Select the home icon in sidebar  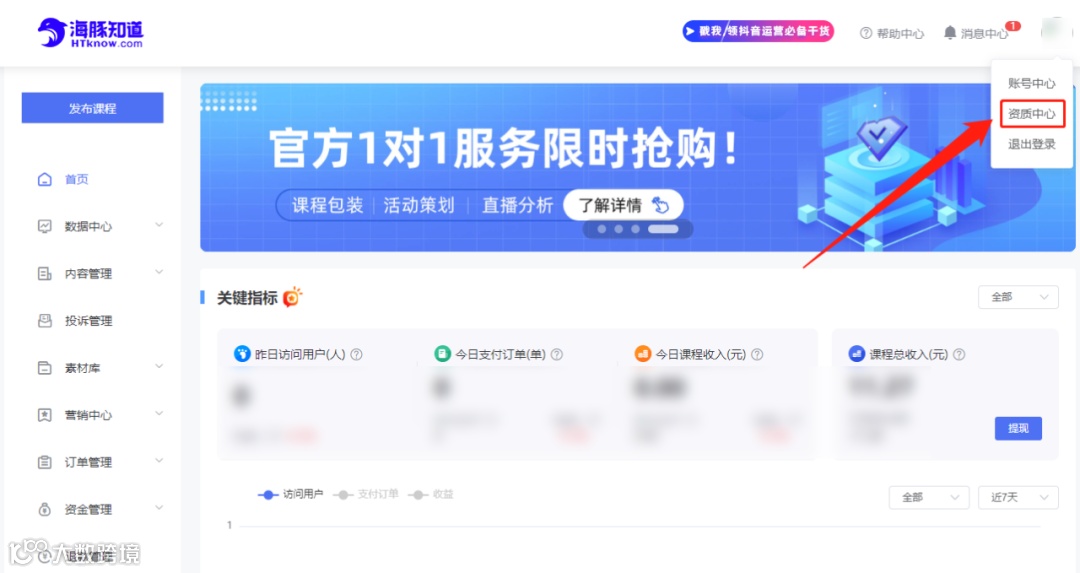click(45, 179)
